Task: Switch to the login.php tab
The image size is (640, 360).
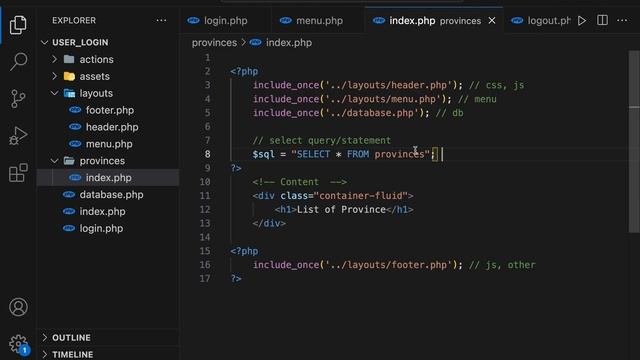Action: (x=225, y=20)
